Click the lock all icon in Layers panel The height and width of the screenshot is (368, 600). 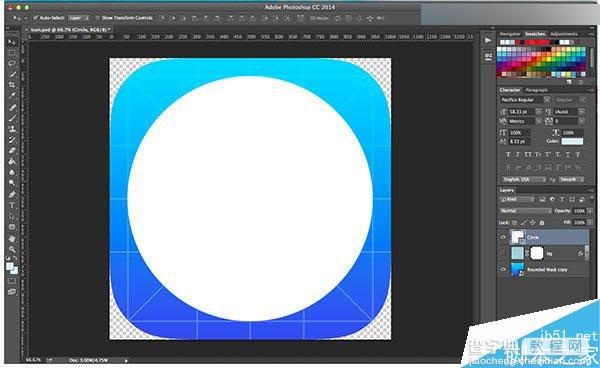coord(541,223)
